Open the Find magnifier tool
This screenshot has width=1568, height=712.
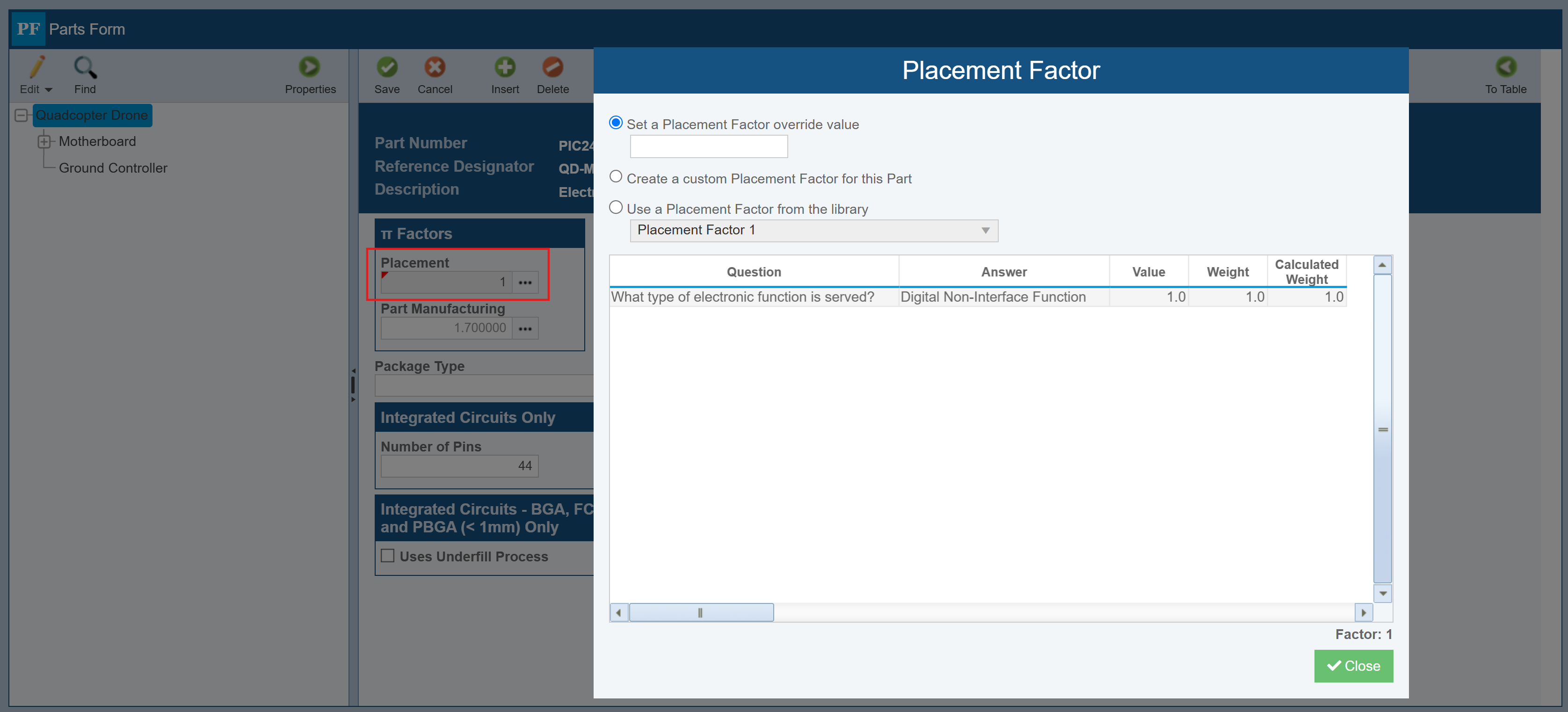point(85,67)
